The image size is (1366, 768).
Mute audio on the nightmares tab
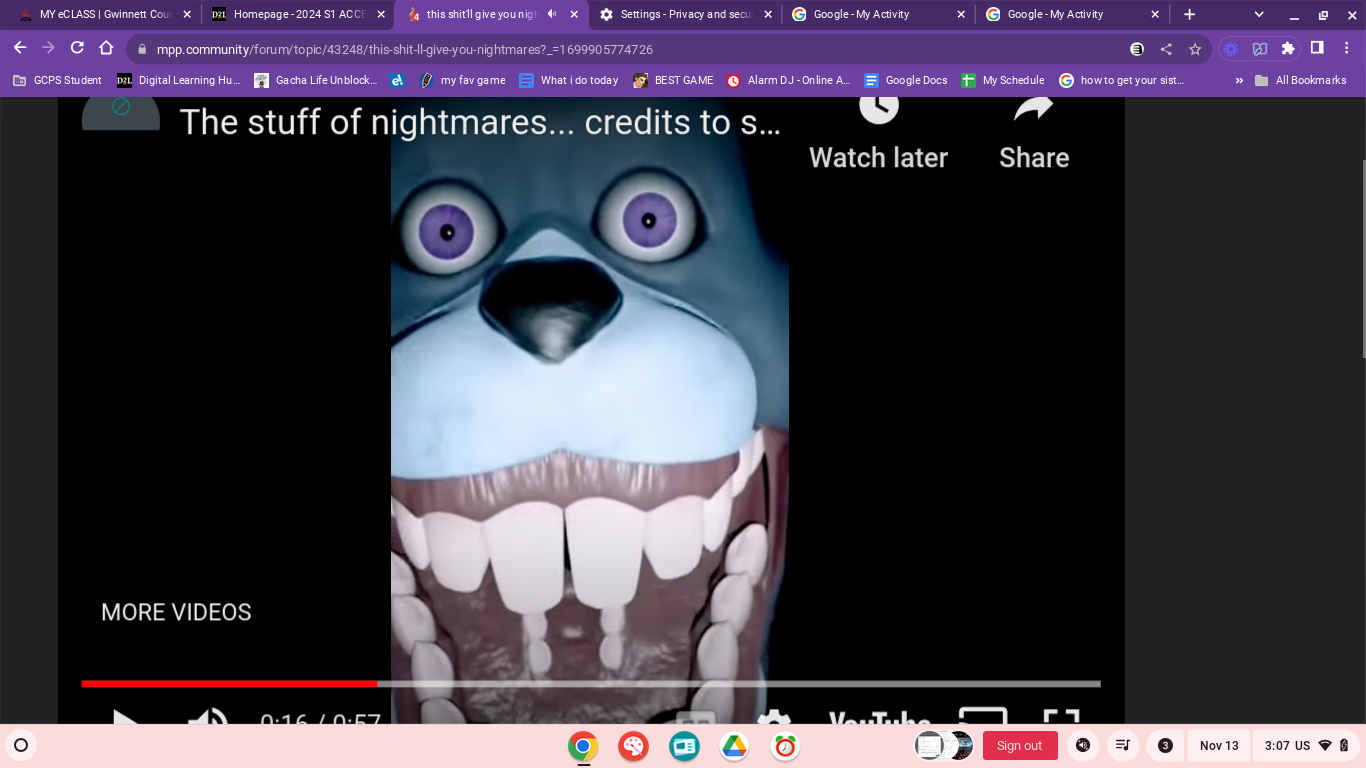coord(551,14)
